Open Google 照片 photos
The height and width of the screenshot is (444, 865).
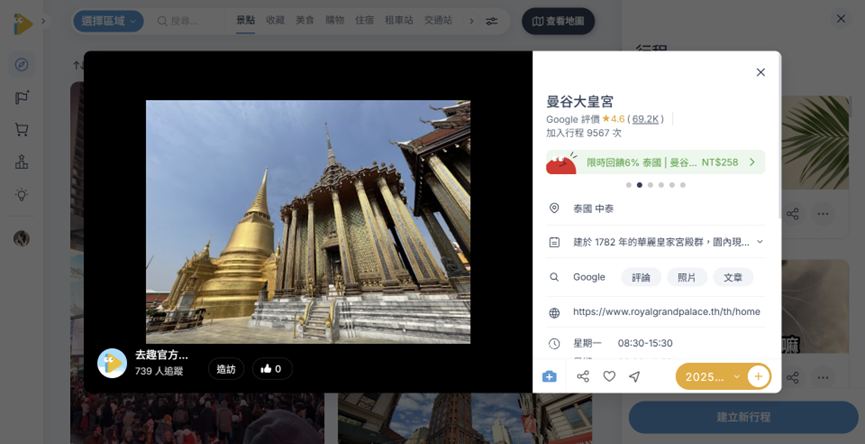(687, 277)
